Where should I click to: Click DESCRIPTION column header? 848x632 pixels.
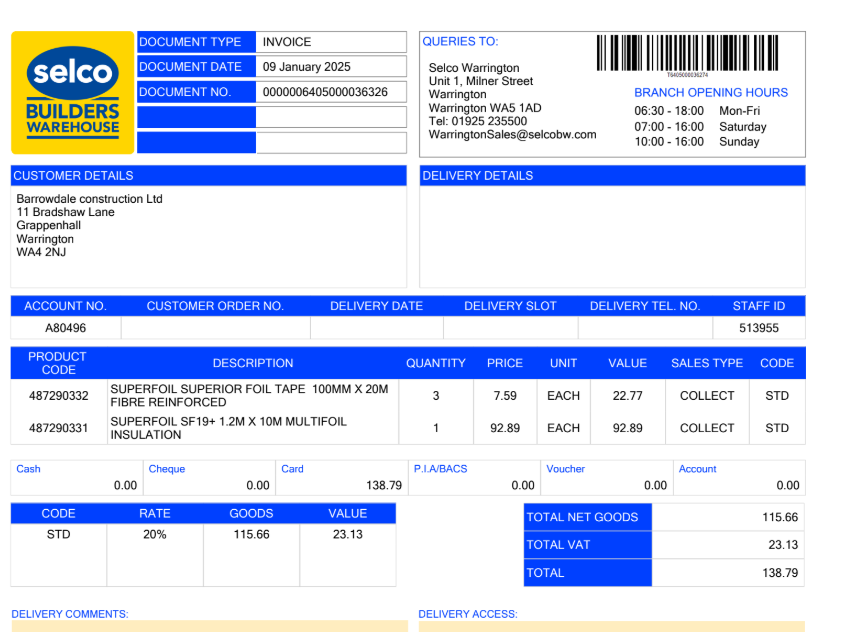point(253,363)
